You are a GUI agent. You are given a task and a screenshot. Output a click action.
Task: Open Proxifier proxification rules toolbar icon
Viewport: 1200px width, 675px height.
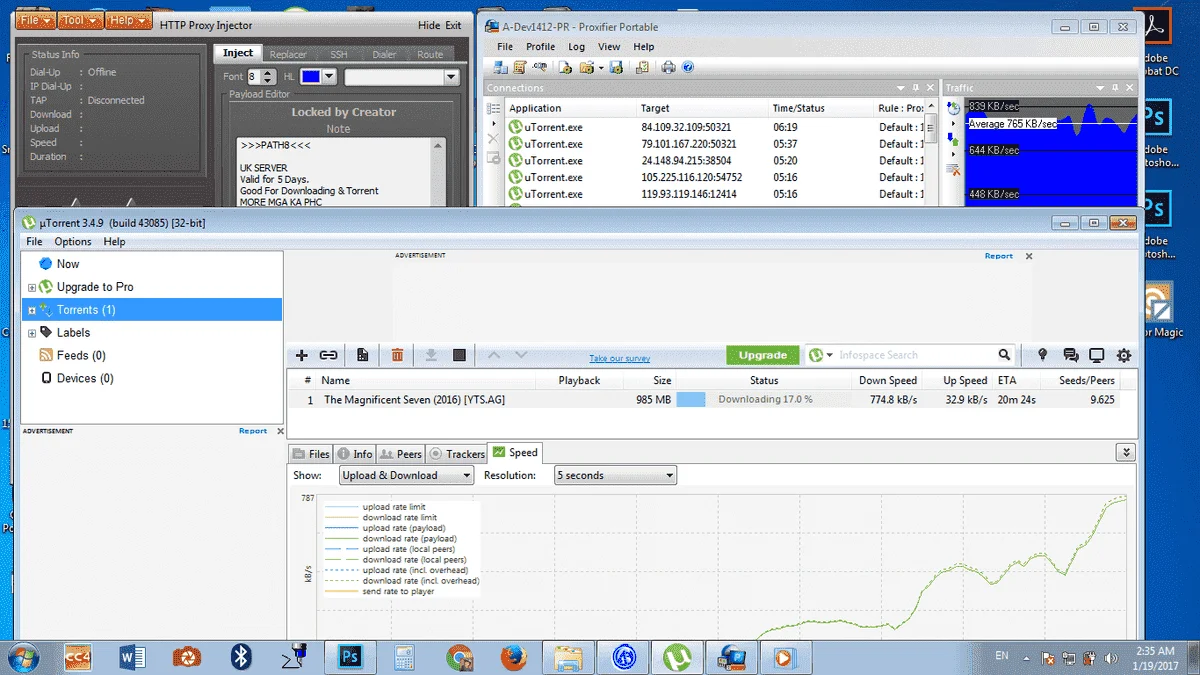(x=518, y=67)
